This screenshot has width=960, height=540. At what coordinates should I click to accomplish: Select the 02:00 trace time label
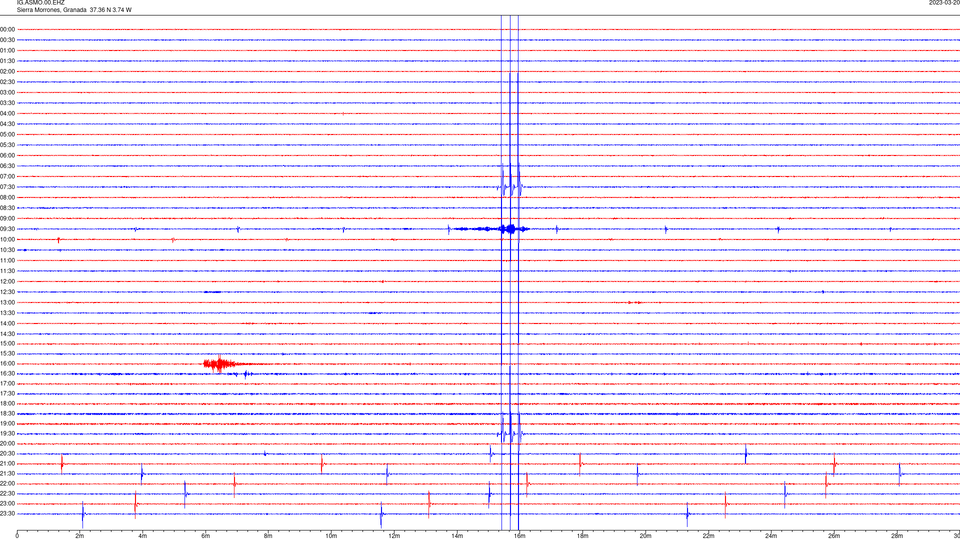[7, 72]
